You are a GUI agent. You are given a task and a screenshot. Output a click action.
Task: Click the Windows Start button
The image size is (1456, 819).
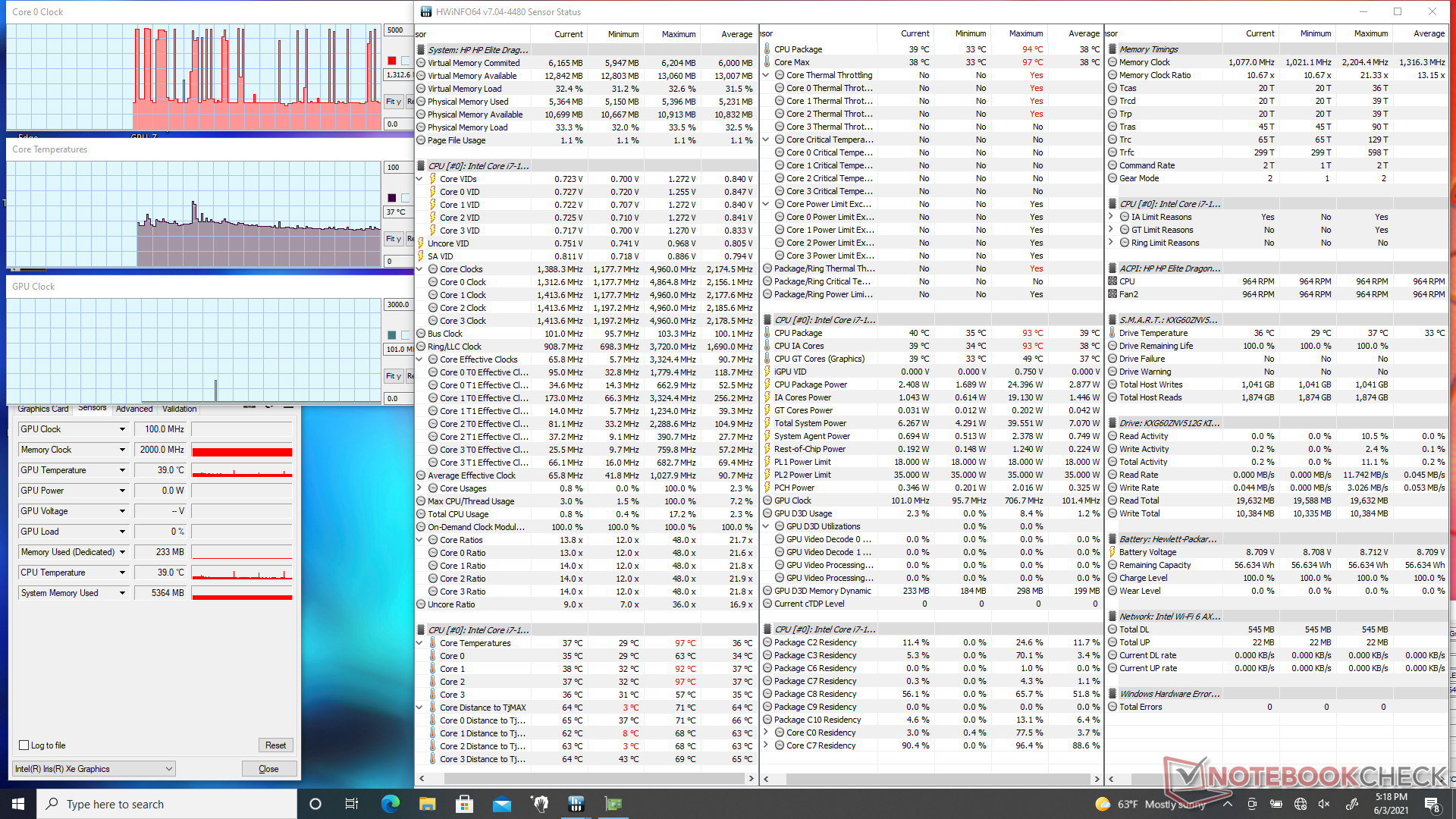tap(18, 804)
